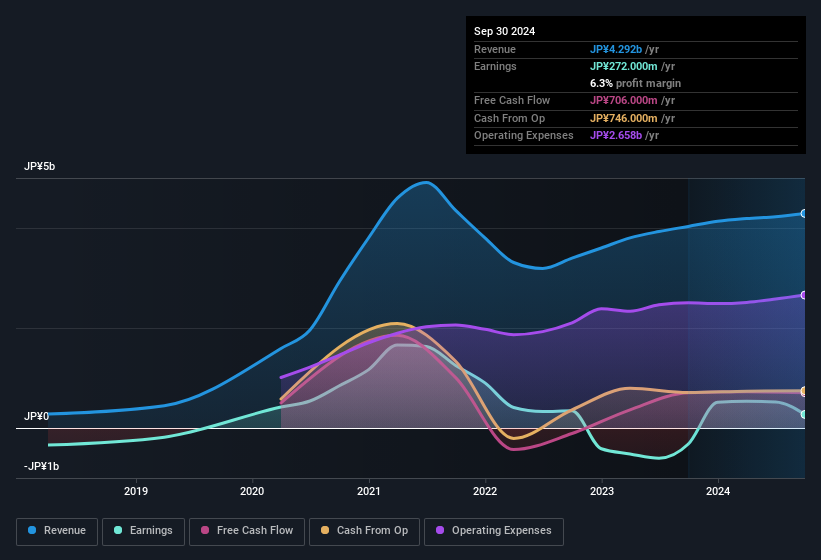The image size is (821, 560).
Task: Click the JP¥4.292b revenue value
Action: [616, 49]
